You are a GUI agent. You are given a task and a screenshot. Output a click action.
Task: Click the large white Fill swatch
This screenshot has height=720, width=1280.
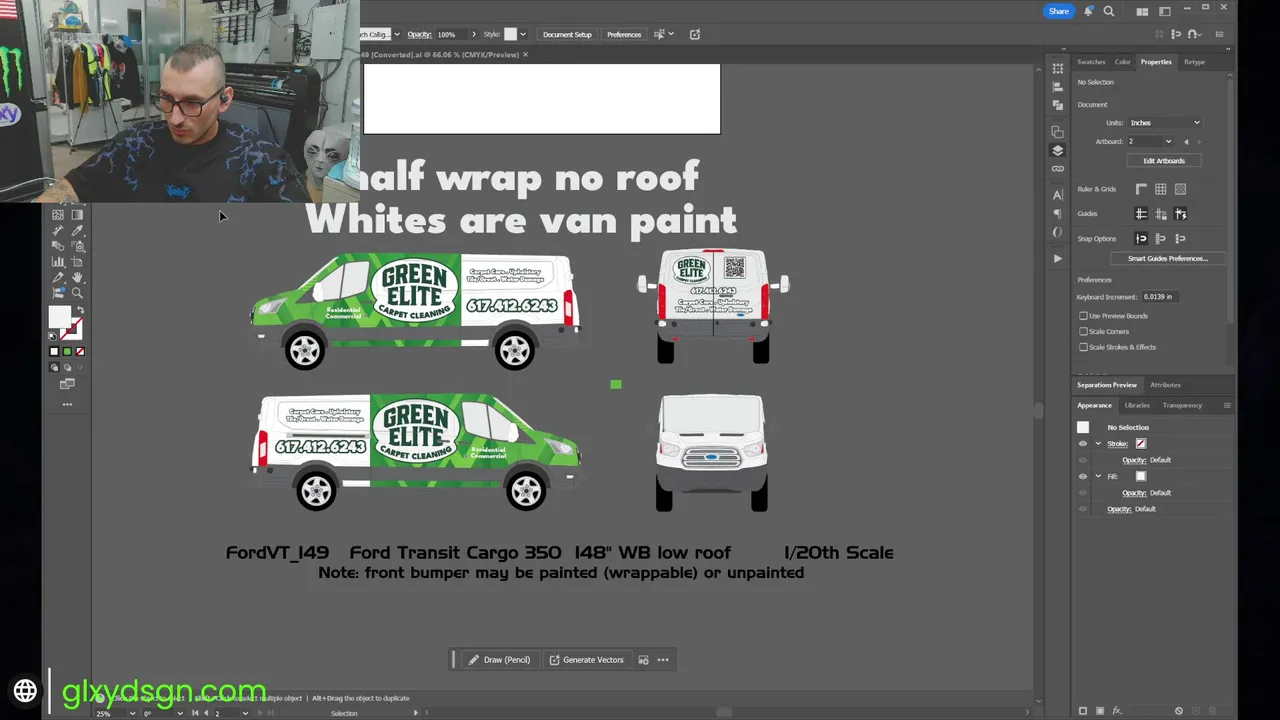coord(60,317)
